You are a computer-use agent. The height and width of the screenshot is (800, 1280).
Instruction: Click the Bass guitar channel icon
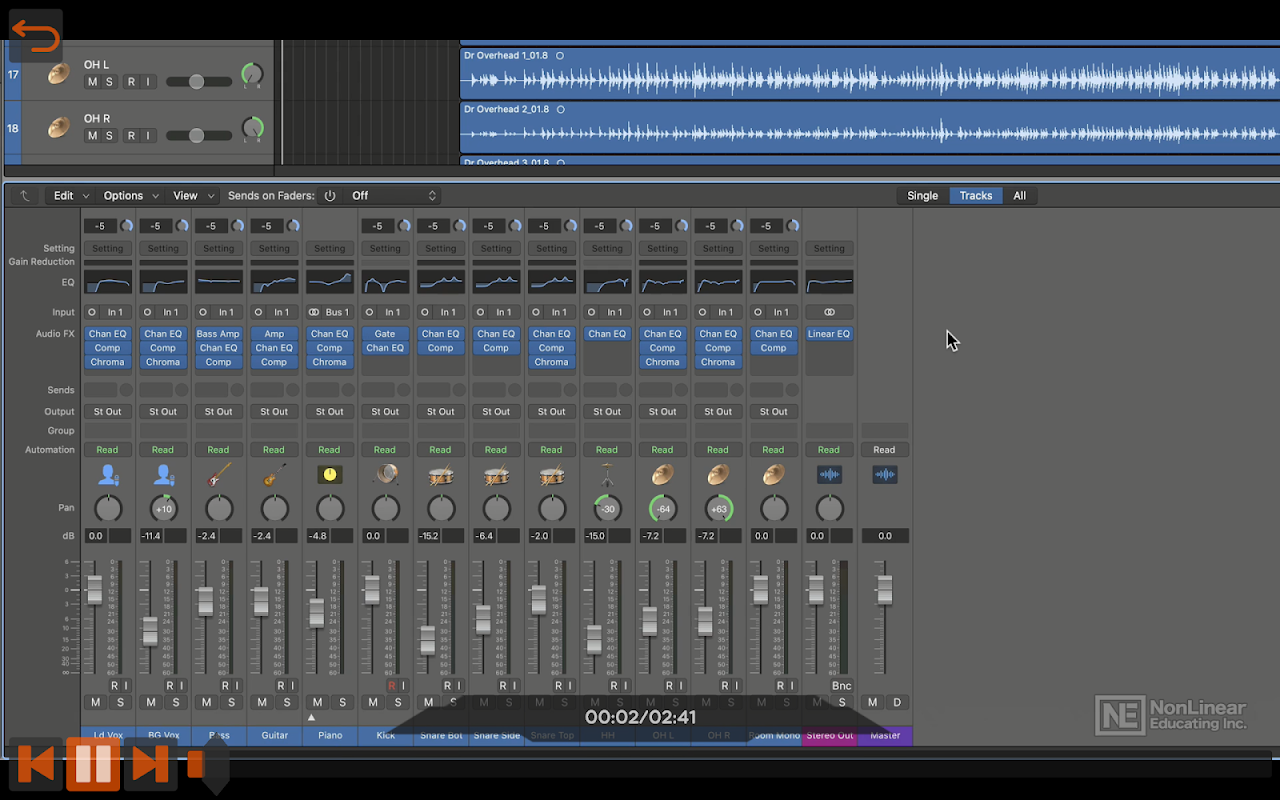pyautogui.click(x=218, y=475)
